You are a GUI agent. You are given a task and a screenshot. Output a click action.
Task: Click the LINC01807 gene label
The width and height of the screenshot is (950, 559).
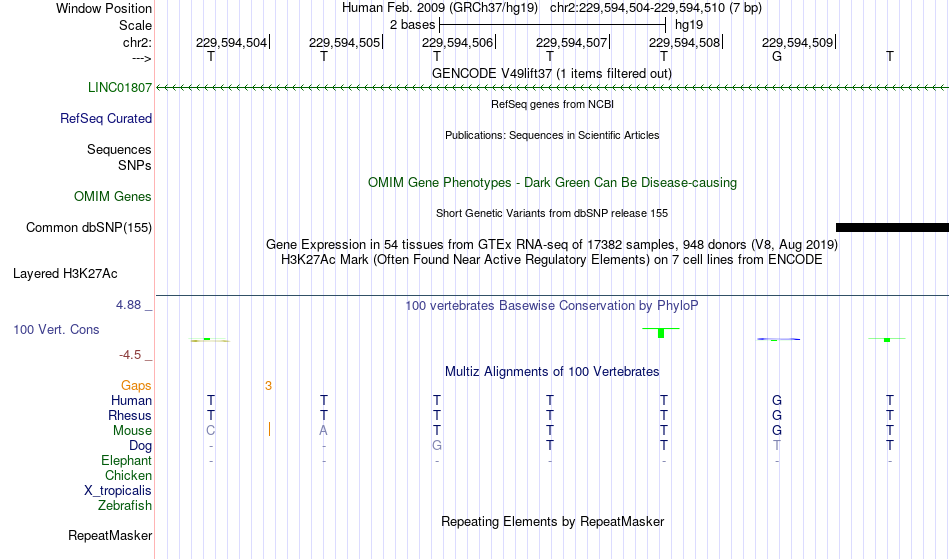coord(119,87)
